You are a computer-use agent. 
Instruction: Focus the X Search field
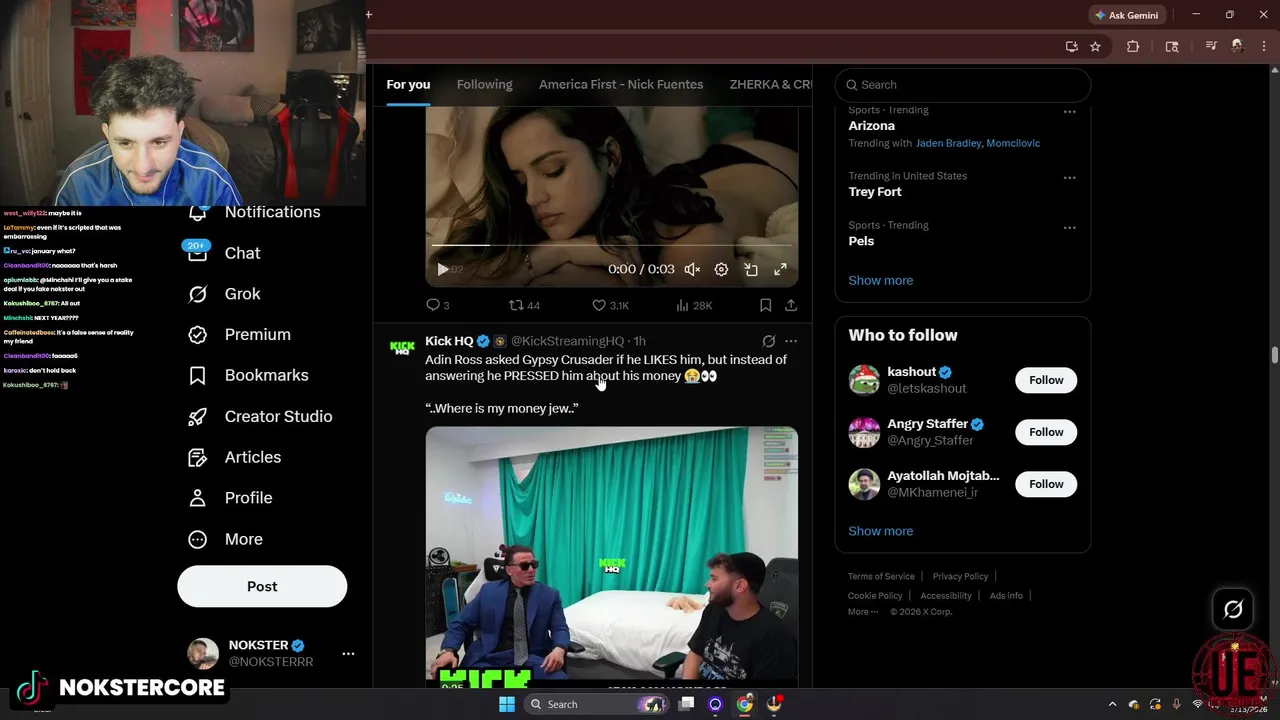click(962, 85)
